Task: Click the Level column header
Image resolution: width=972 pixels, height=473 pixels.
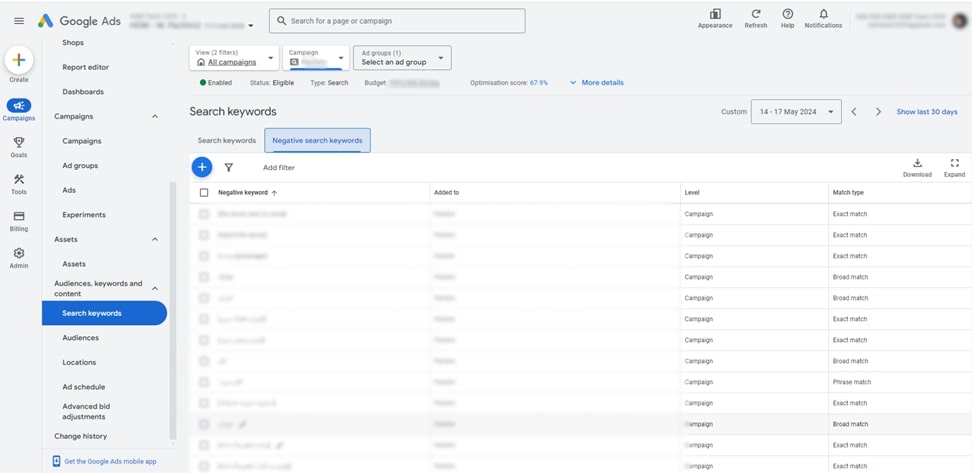Action: click(x=692, y=193)
